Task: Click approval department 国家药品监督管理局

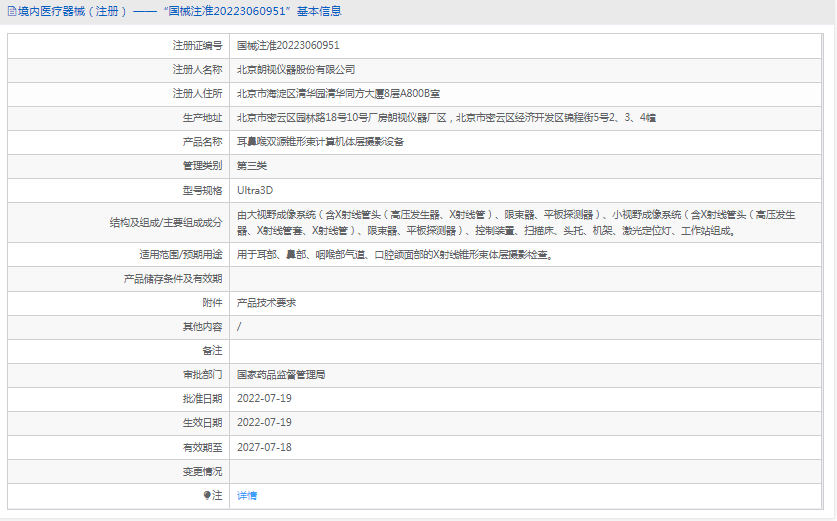Action: tap(281, 375)
